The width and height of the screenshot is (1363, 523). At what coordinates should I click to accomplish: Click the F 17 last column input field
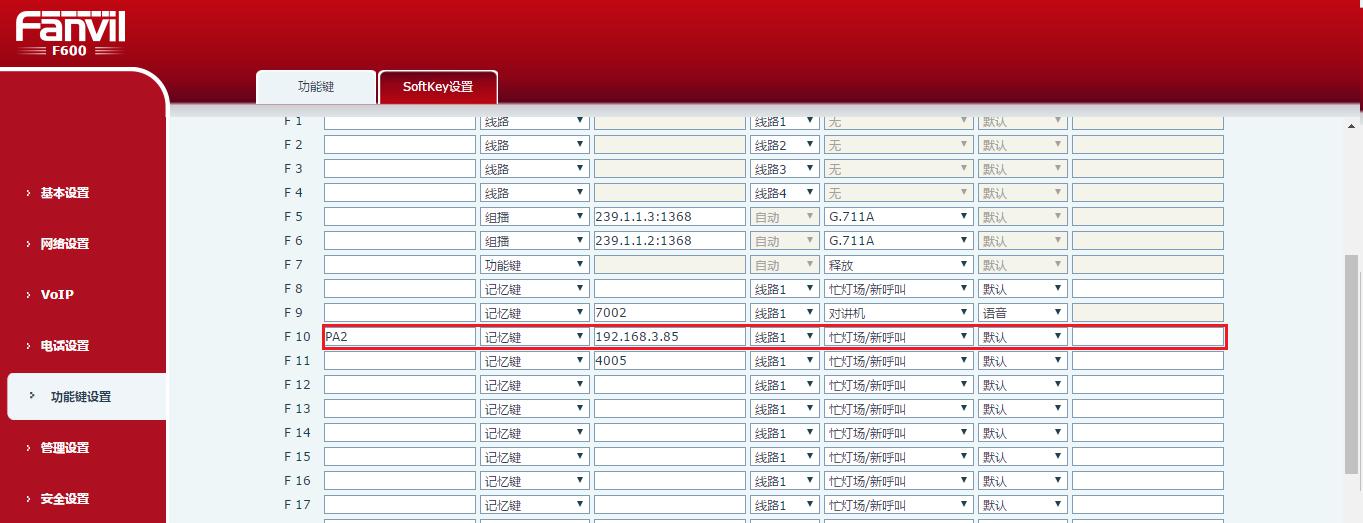coord(1148,505)
